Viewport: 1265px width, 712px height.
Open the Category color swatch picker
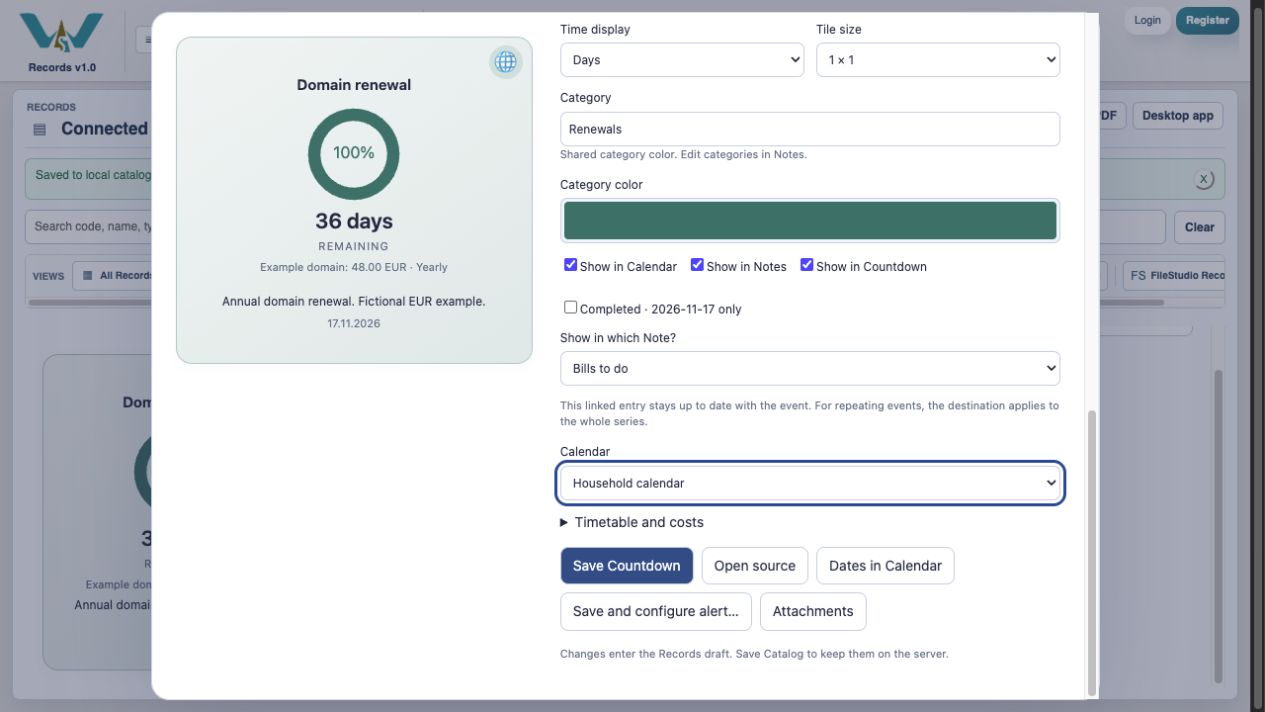(810, 220)
